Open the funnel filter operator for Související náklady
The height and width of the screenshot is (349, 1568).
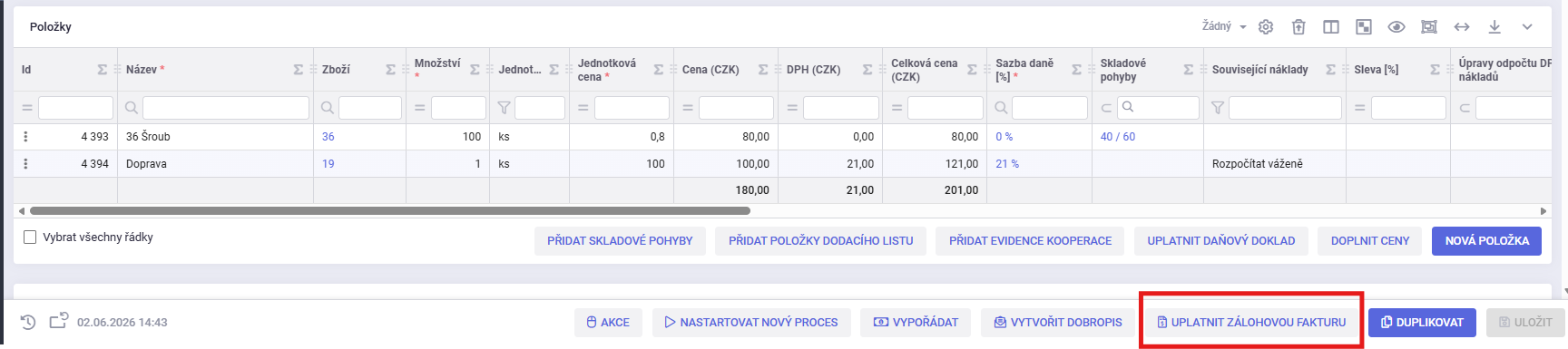[x=1218, y=108]
